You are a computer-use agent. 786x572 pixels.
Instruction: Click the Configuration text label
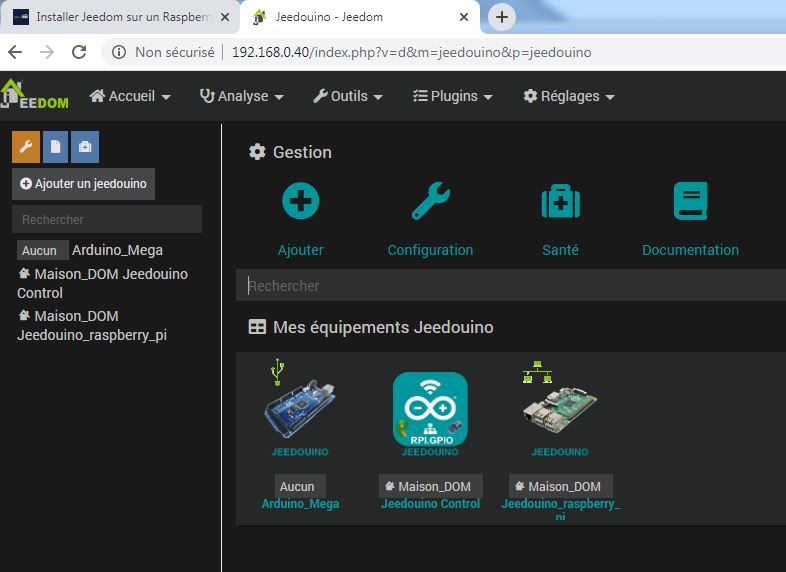pyautogui.click(x=431, y=250)
